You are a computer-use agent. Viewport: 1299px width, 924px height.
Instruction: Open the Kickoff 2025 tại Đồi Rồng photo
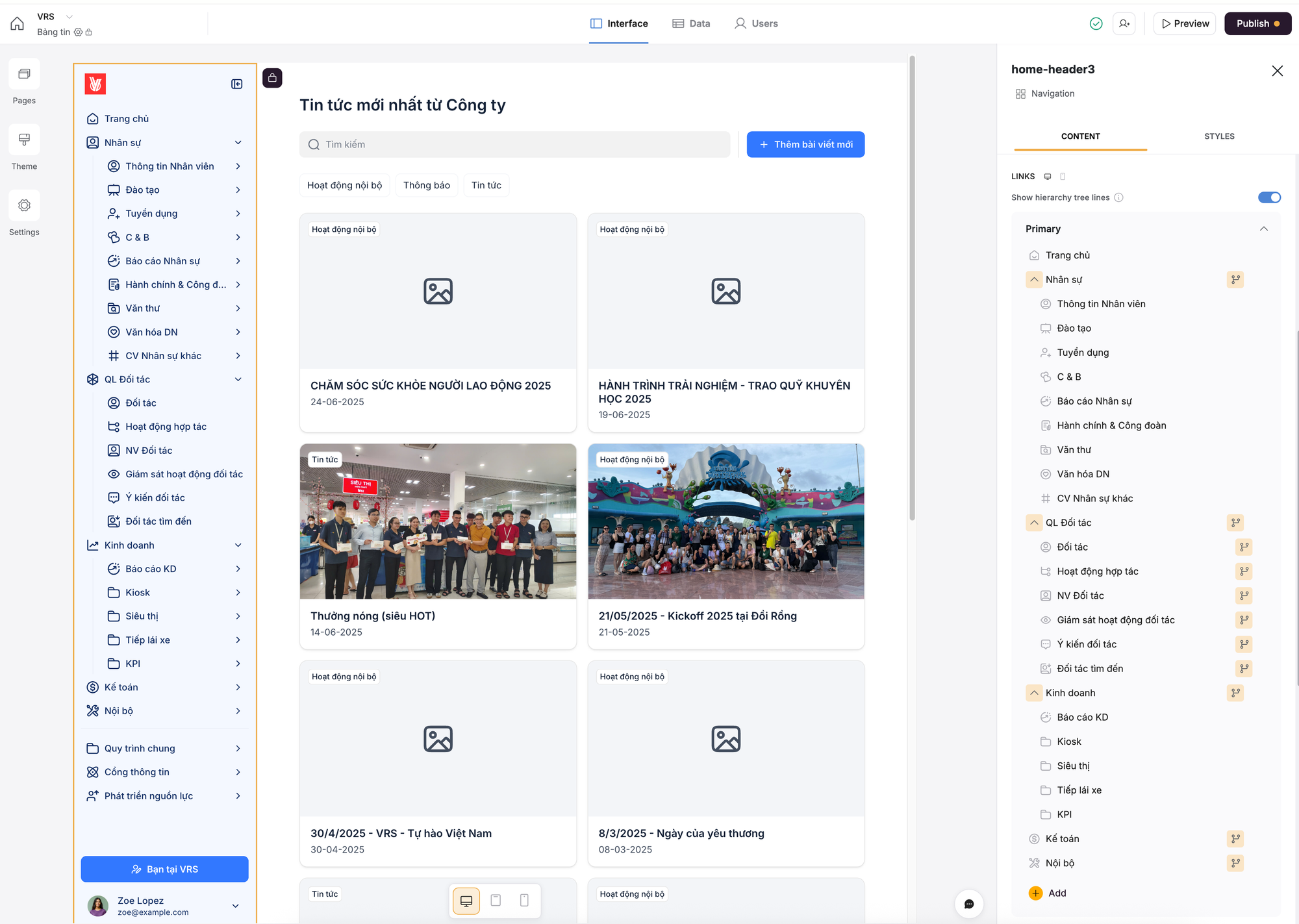click(726, 521)
